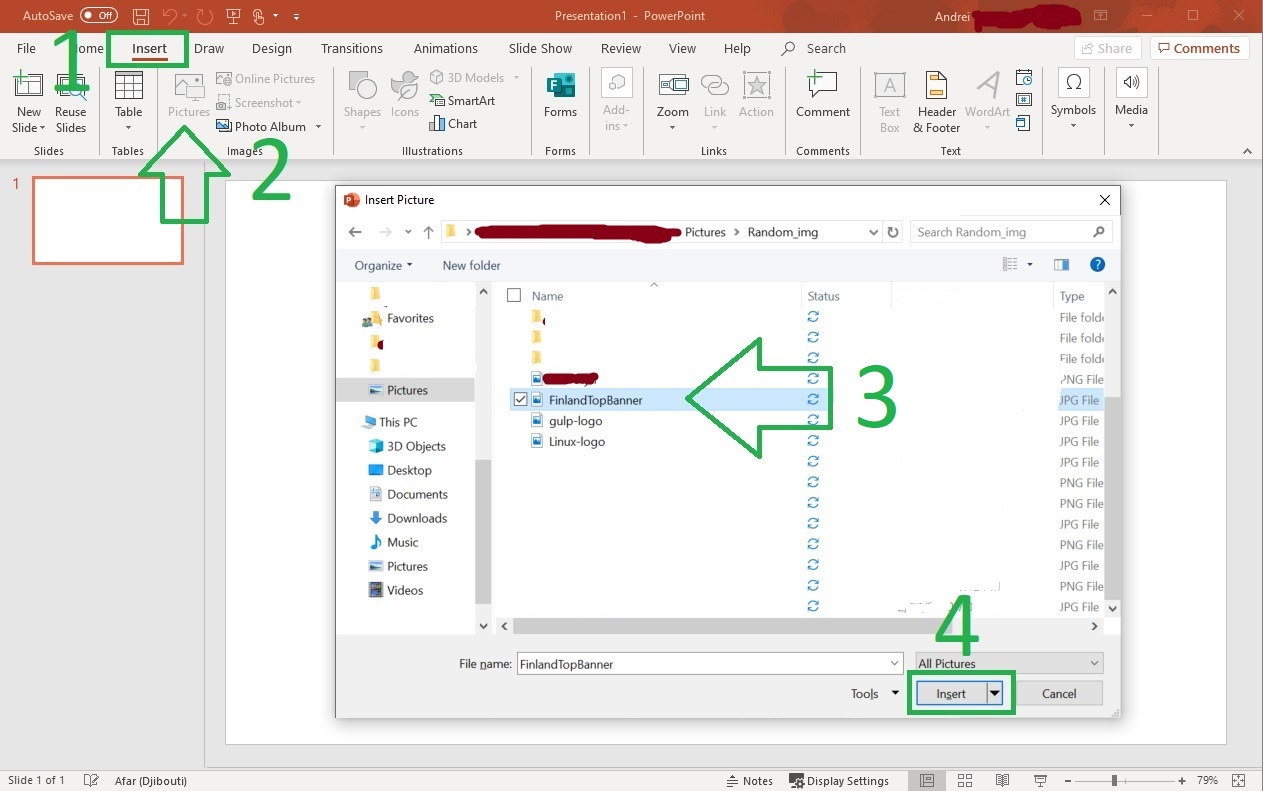Go up one folder in dialog
The width and height of the screenshot is (1263, 791).
428,232
